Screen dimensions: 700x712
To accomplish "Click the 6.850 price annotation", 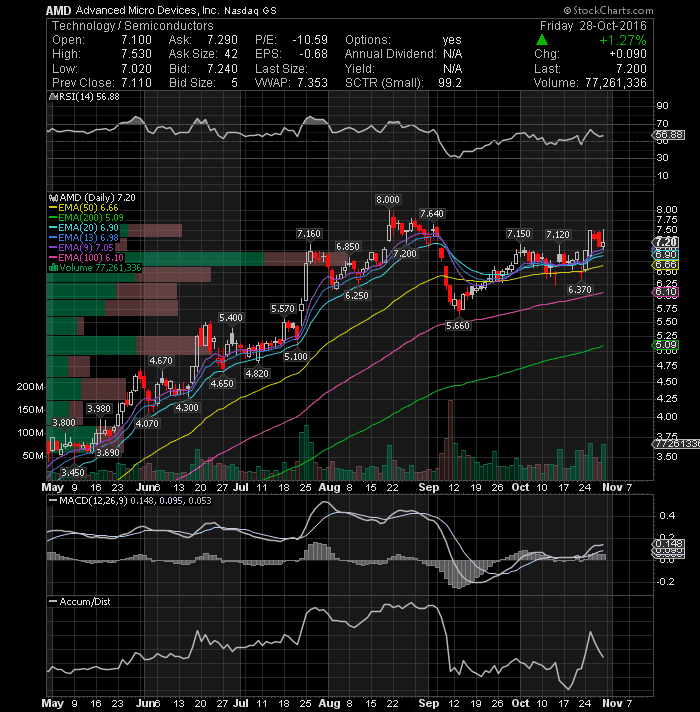I will pos(348,247).
